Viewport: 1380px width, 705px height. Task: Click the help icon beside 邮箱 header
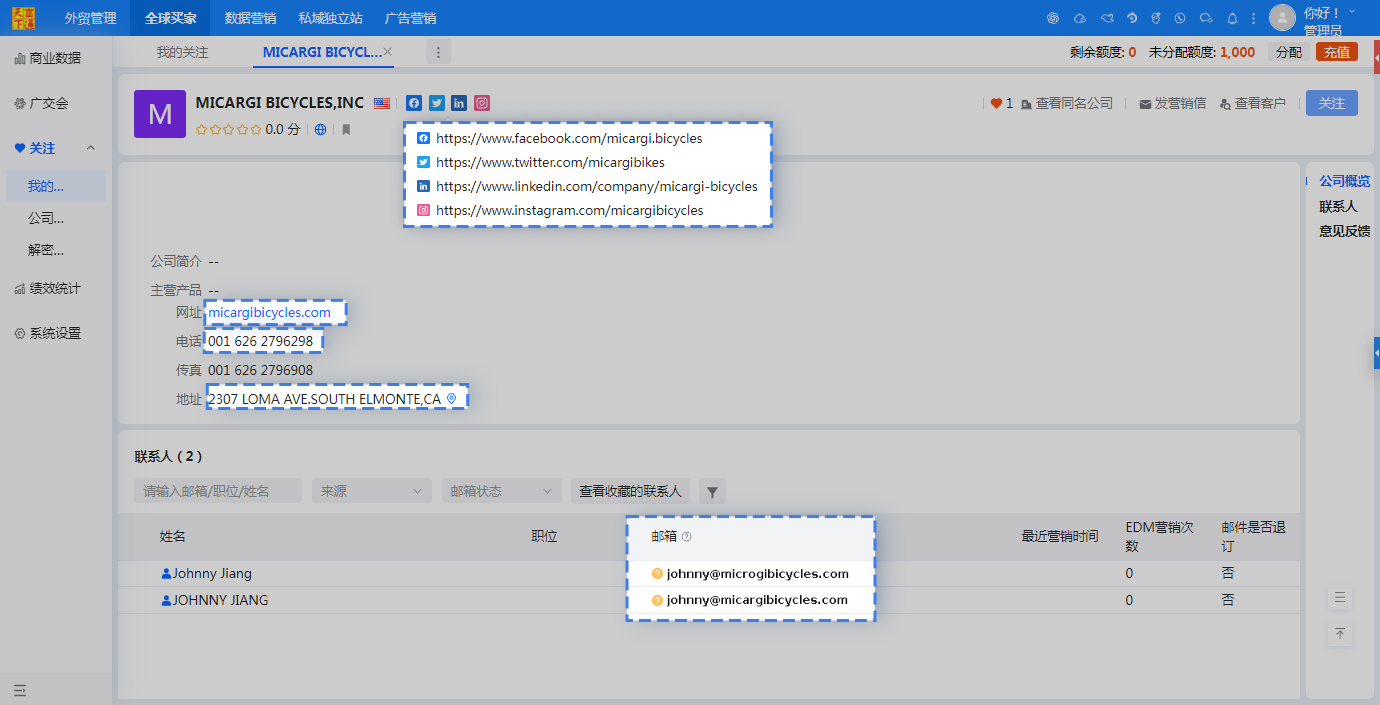pos(687,537)
